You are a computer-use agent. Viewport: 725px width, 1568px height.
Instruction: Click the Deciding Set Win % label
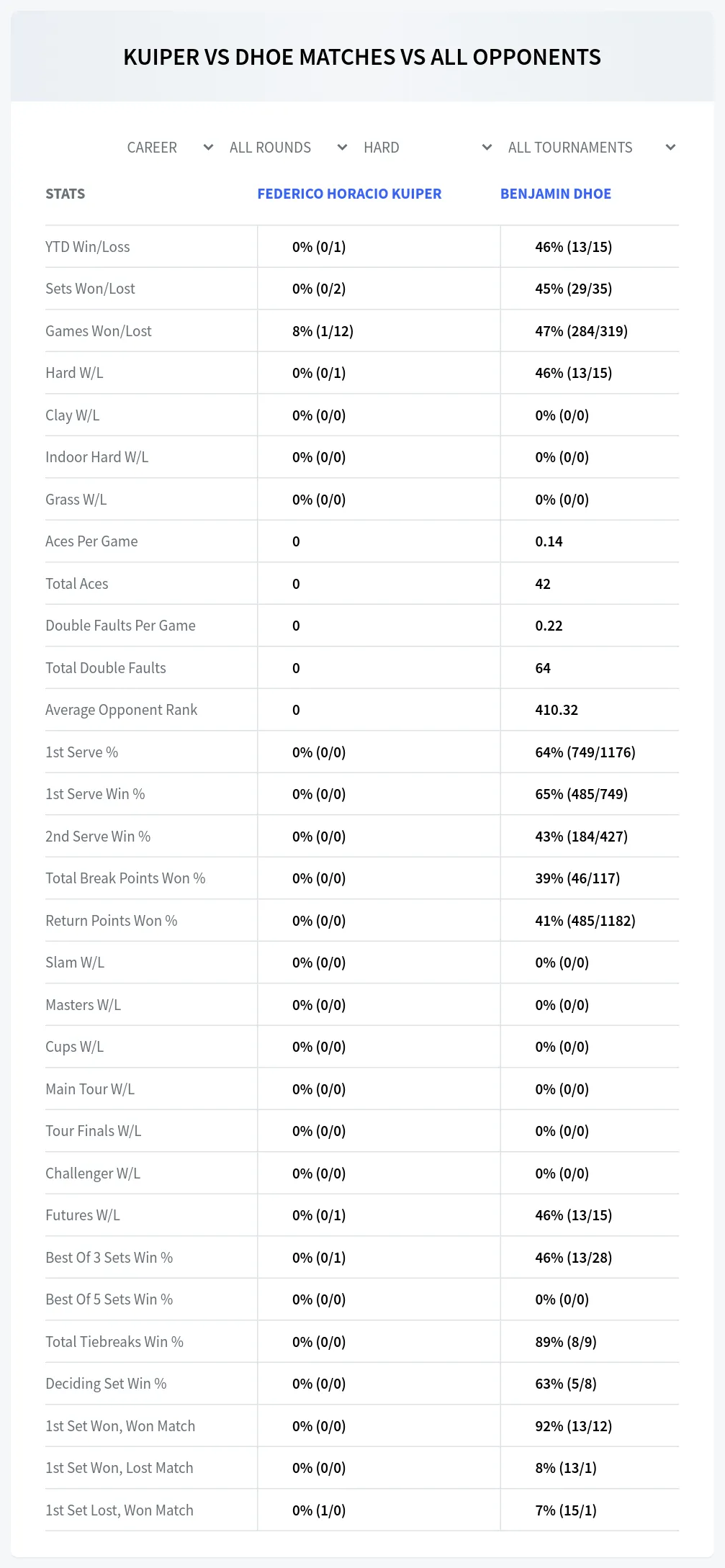click(x=106, y=1384)
